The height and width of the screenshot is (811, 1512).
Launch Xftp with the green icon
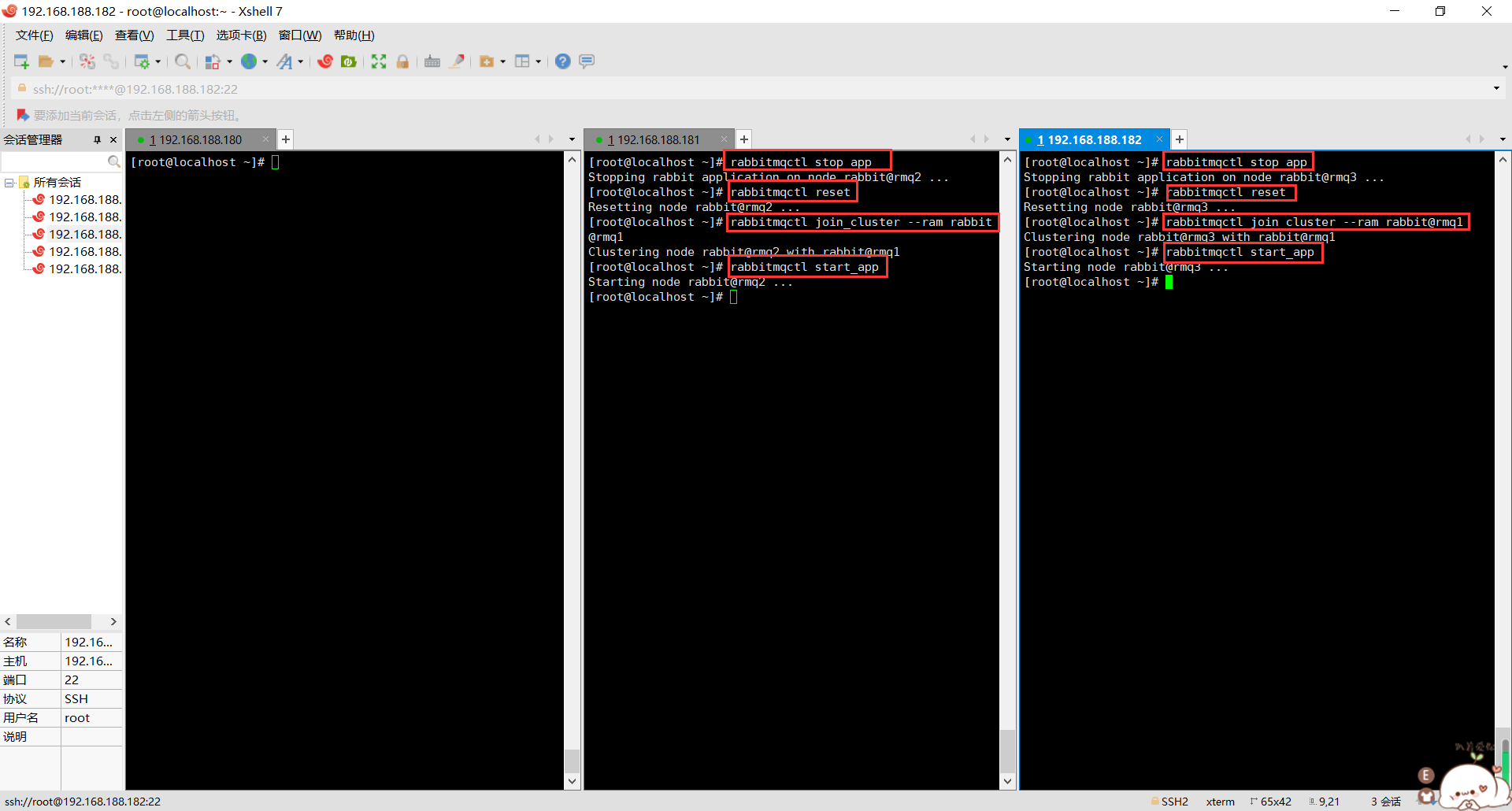(x=349, y=61)
